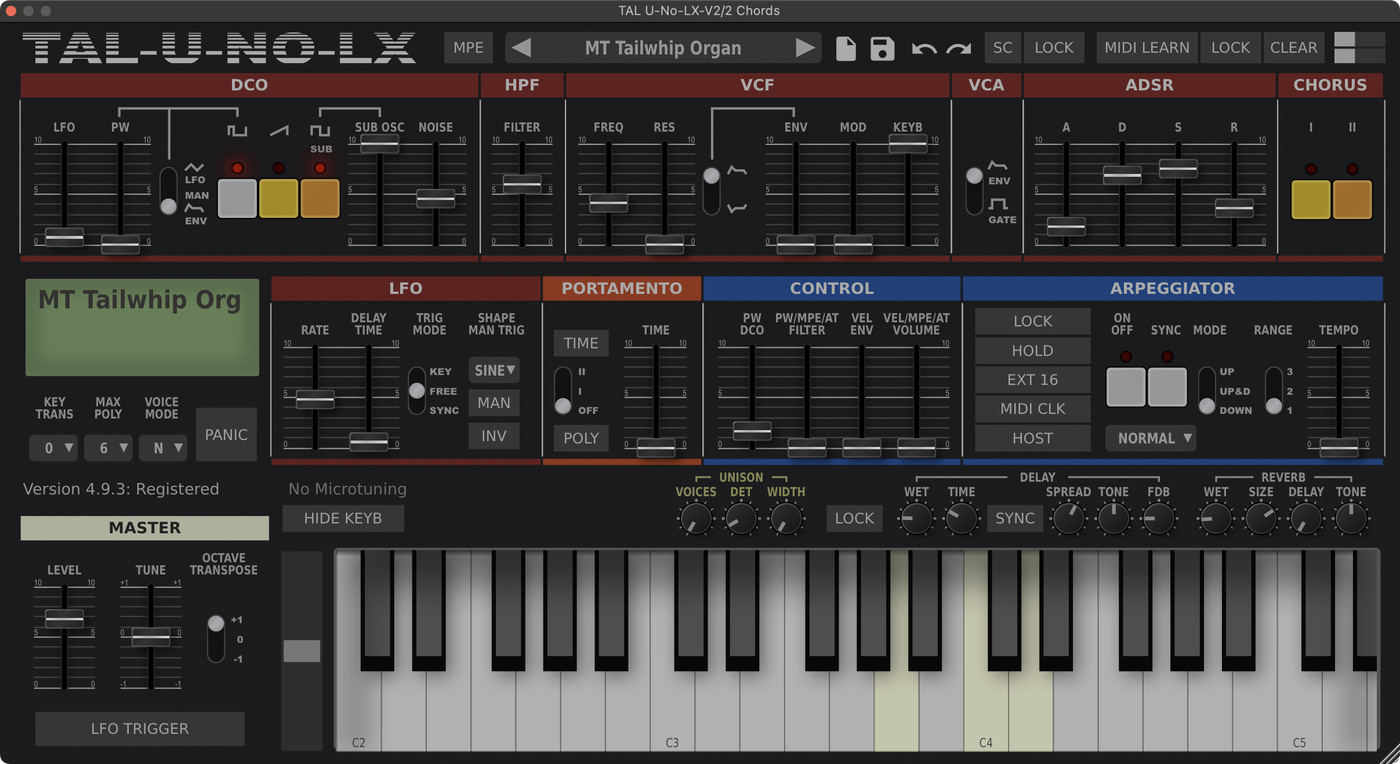The height and width of the screenshot is (764, 1400).
Task: Switch arpeggiator ON/OFF button
Action: pos(1125,386)
